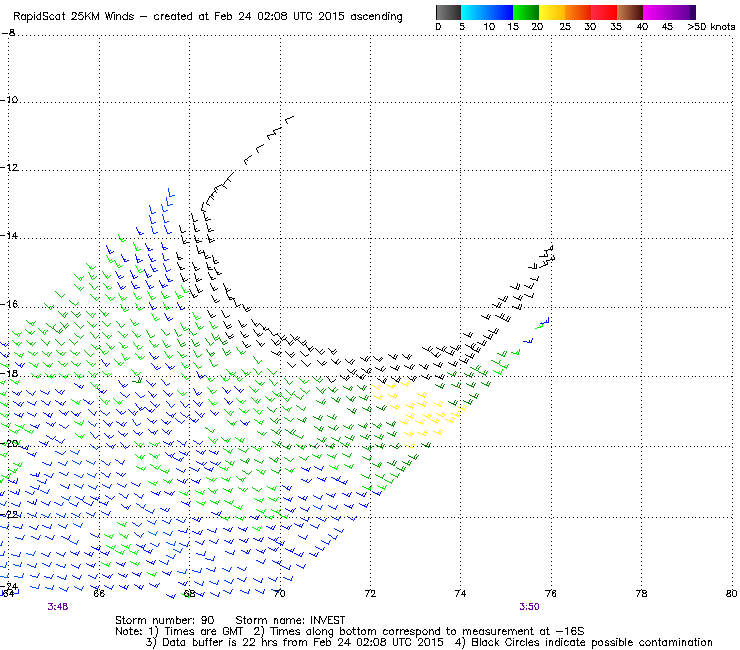Image resolution: width=740 pixels, height=650 pixels.
Task: Click the longitude label 76
Action: coord(551,593)
